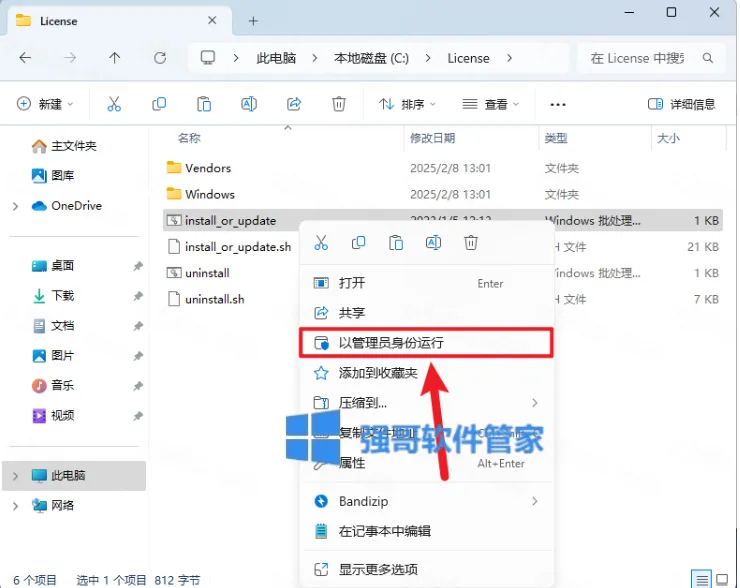Sort by the 修改日期 column header
The image size is (740, 588).
point(432,138)
